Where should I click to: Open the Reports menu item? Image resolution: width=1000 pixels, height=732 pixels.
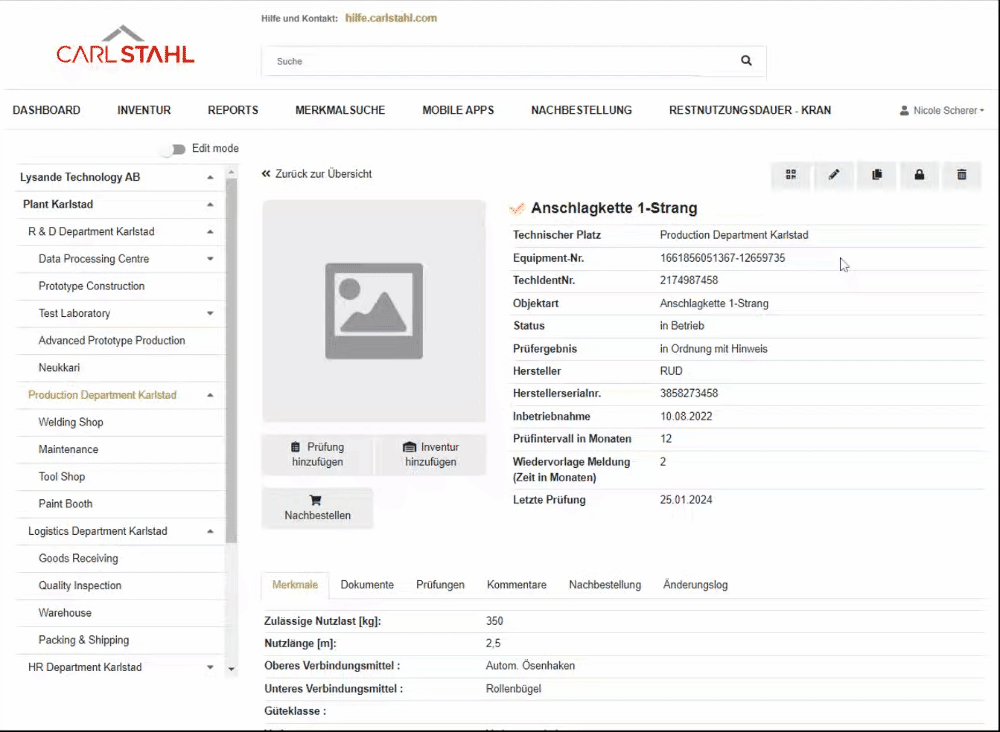pos(233,111)
